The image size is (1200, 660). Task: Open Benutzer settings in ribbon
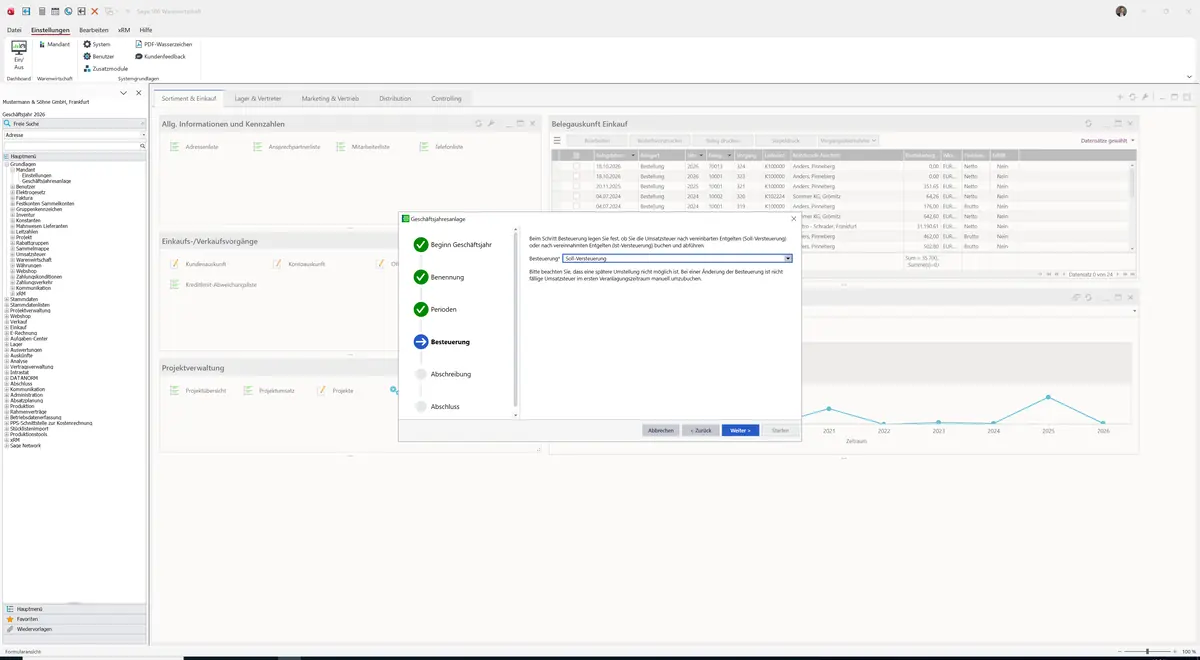point(99,56)
